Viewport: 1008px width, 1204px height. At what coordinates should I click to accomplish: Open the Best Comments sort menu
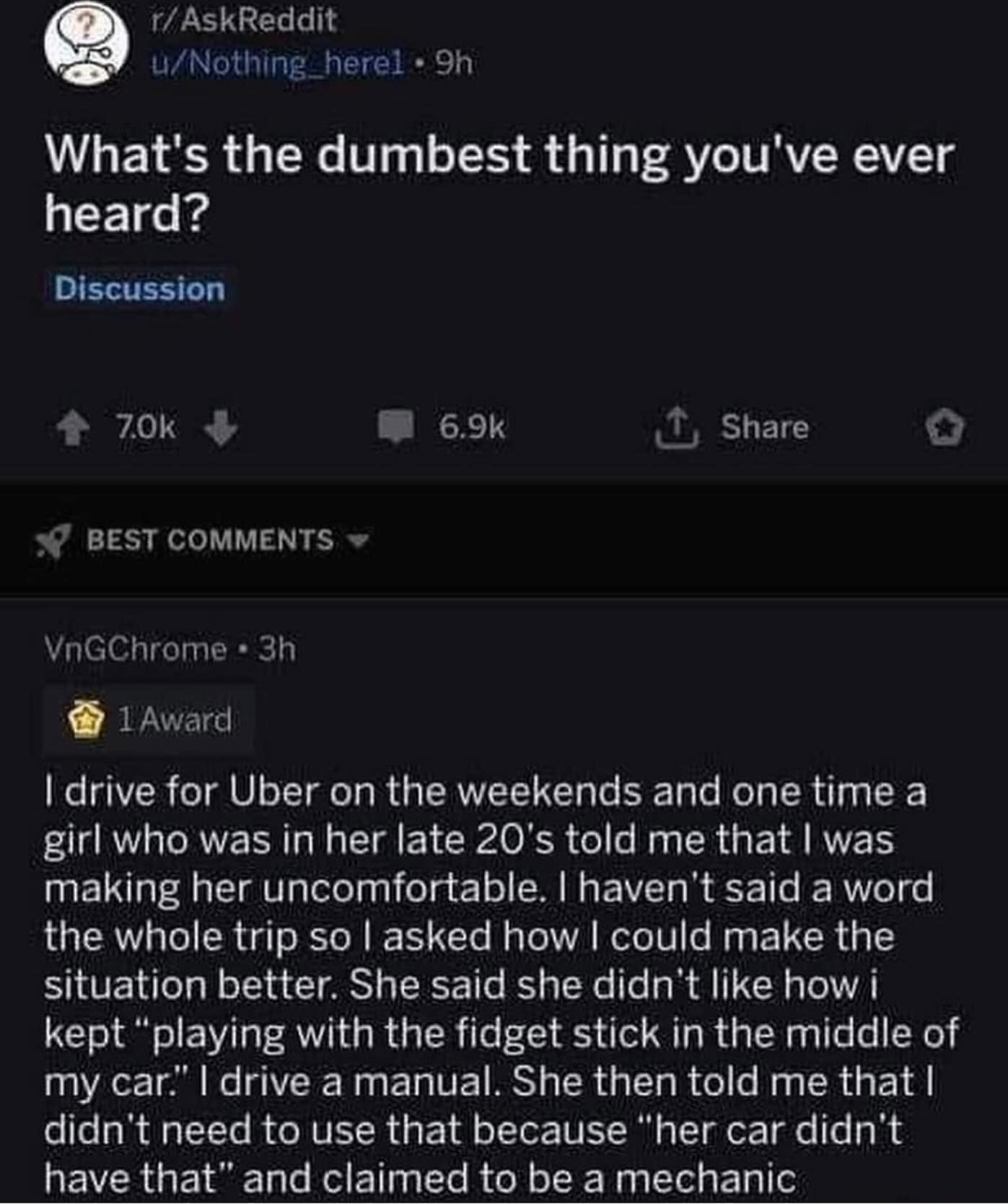(x=211, y=540)
